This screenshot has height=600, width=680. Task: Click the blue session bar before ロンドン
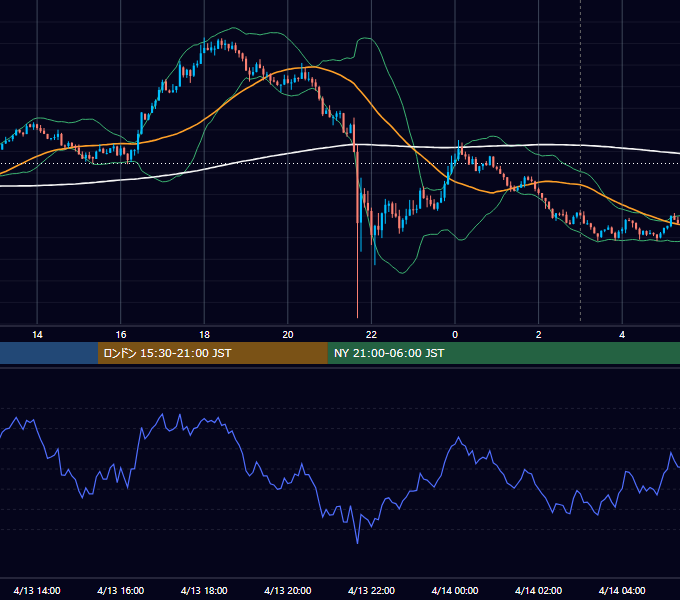(x=49, y=353)
